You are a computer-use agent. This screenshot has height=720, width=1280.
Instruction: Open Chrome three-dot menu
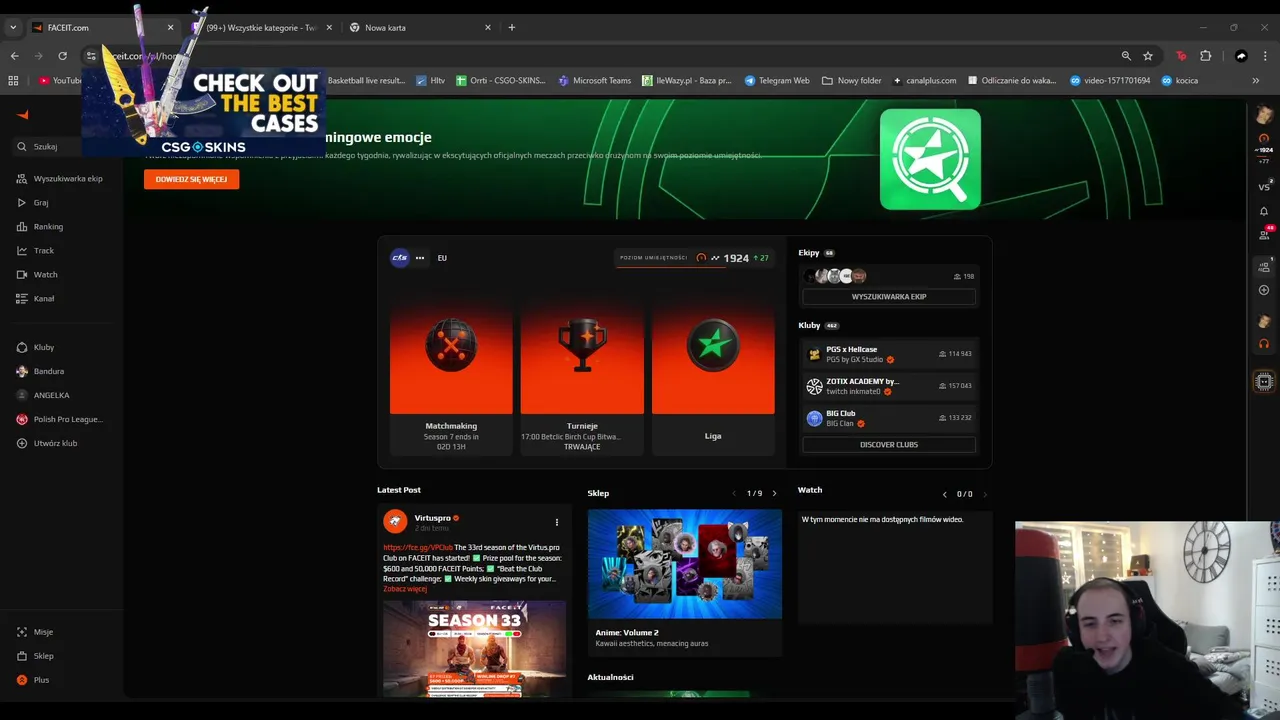pos(1265,56)
